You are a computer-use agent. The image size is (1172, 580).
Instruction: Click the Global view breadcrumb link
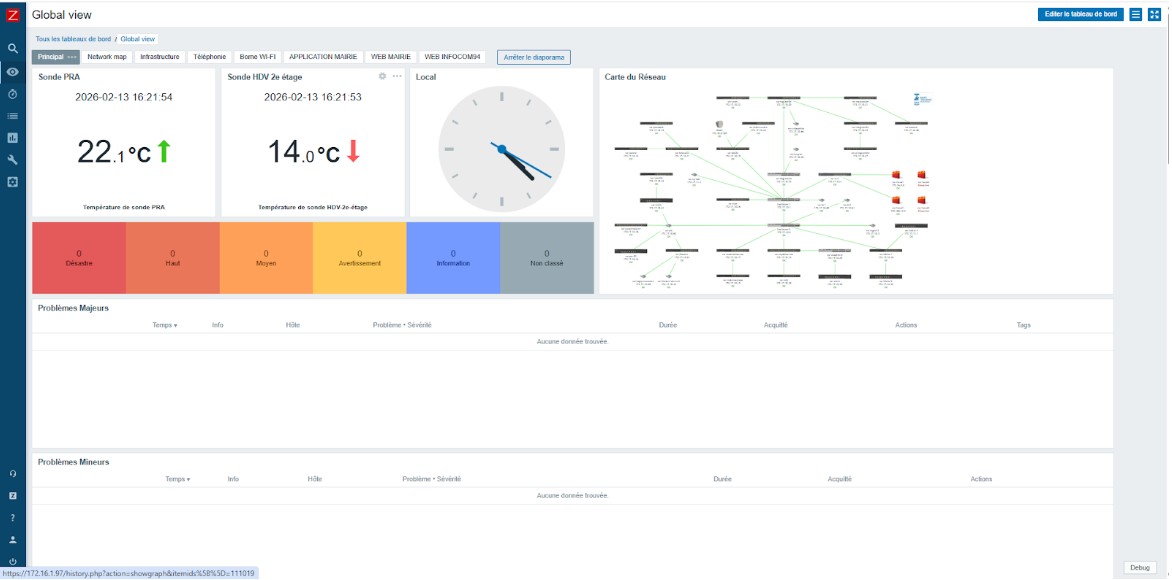click(138, 39)
